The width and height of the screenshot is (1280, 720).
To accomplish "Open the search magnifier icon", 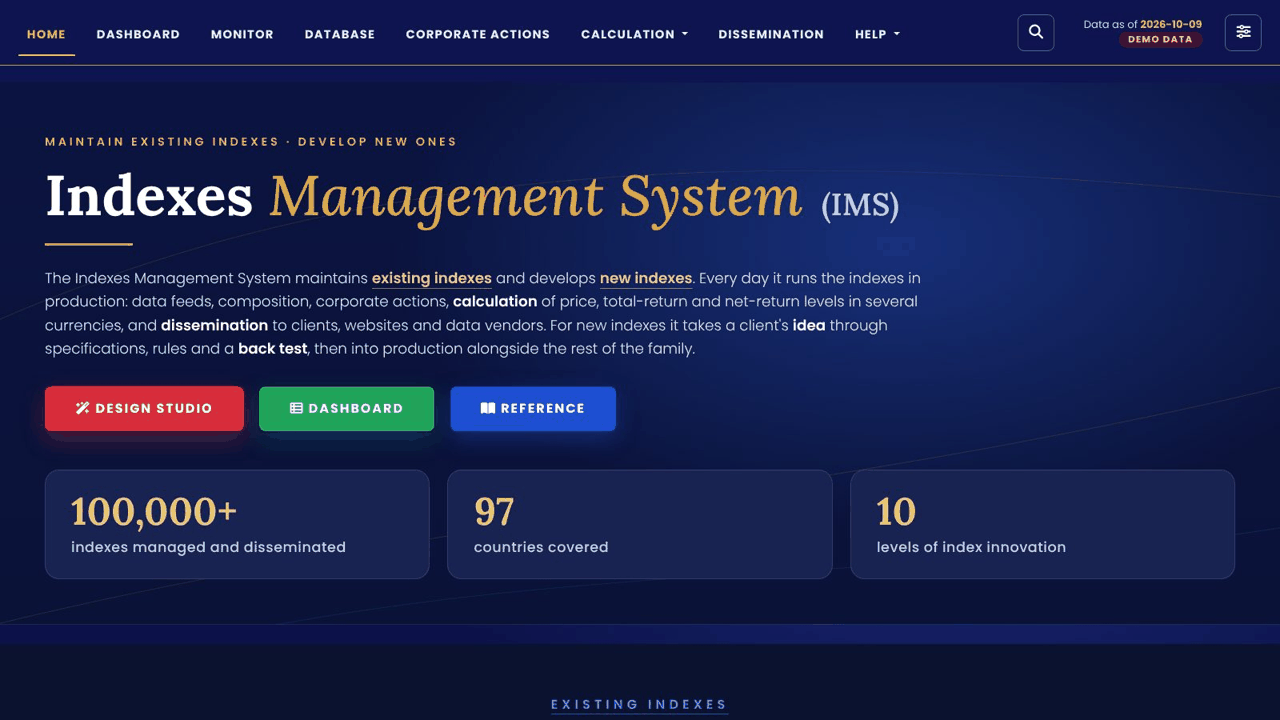I will pos(1036,32).
